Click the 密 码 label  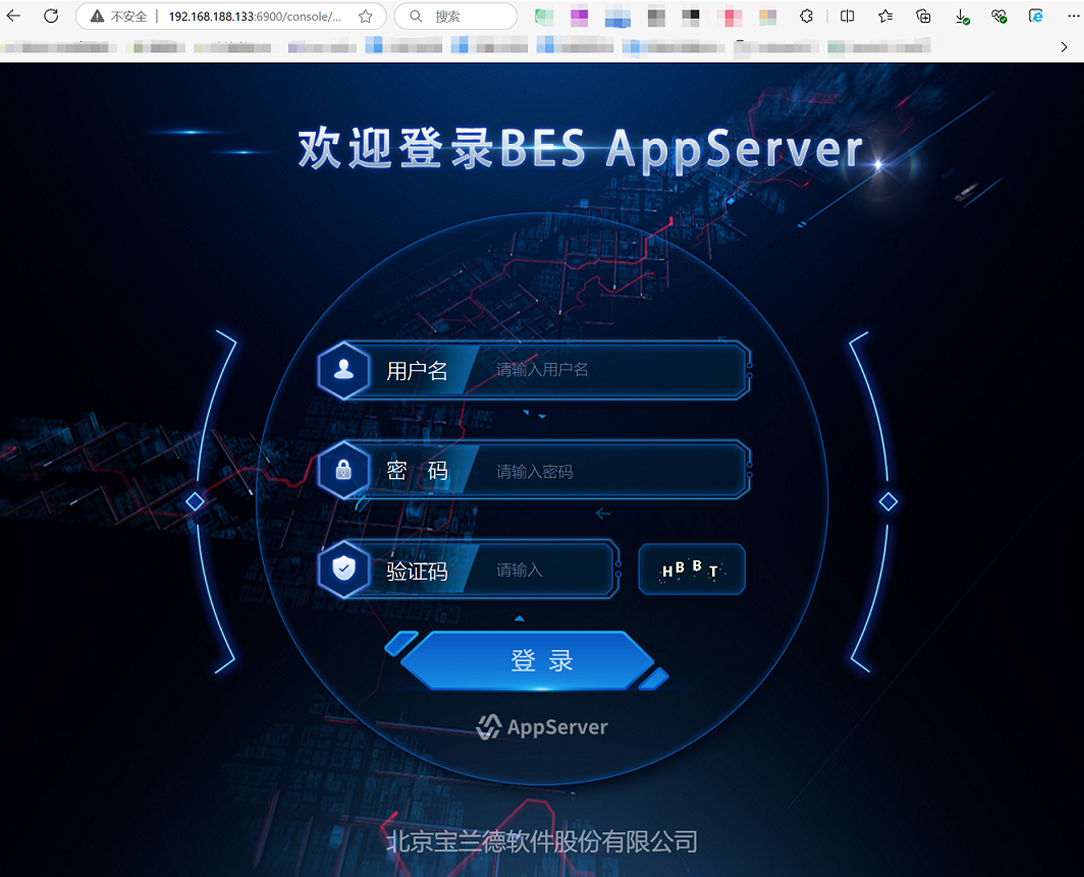coord(417,471)
